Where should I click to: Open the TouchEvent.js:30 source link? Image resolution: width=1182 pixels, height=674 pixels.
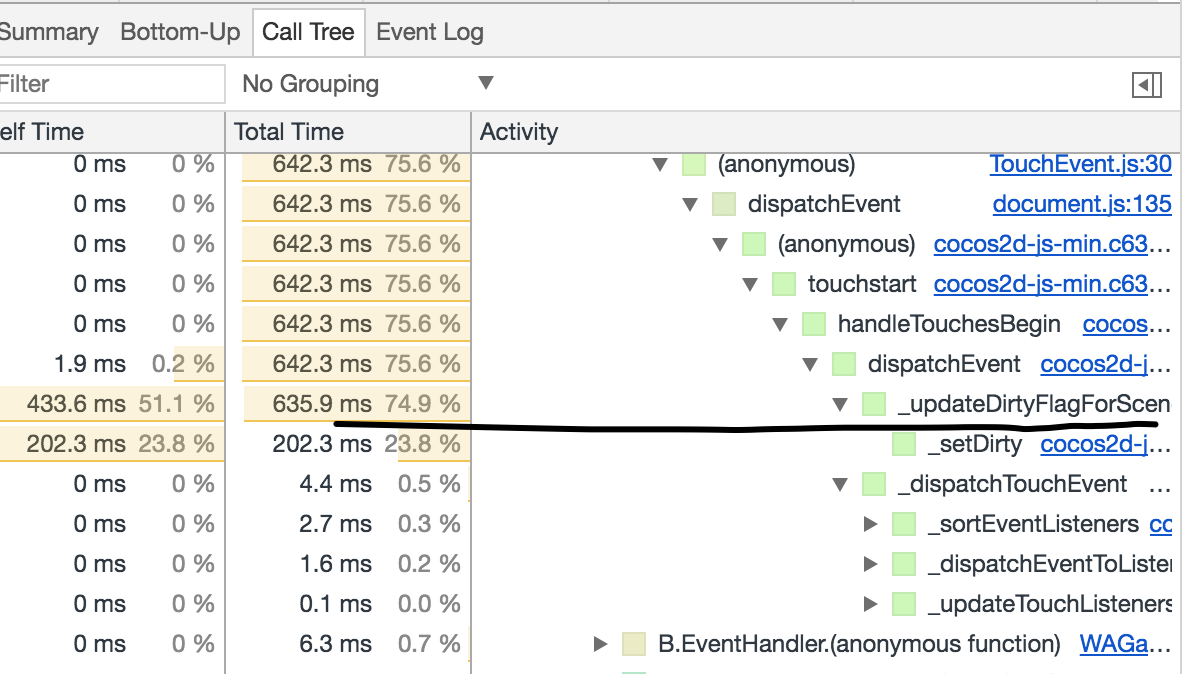click(x=1080, y=164)
